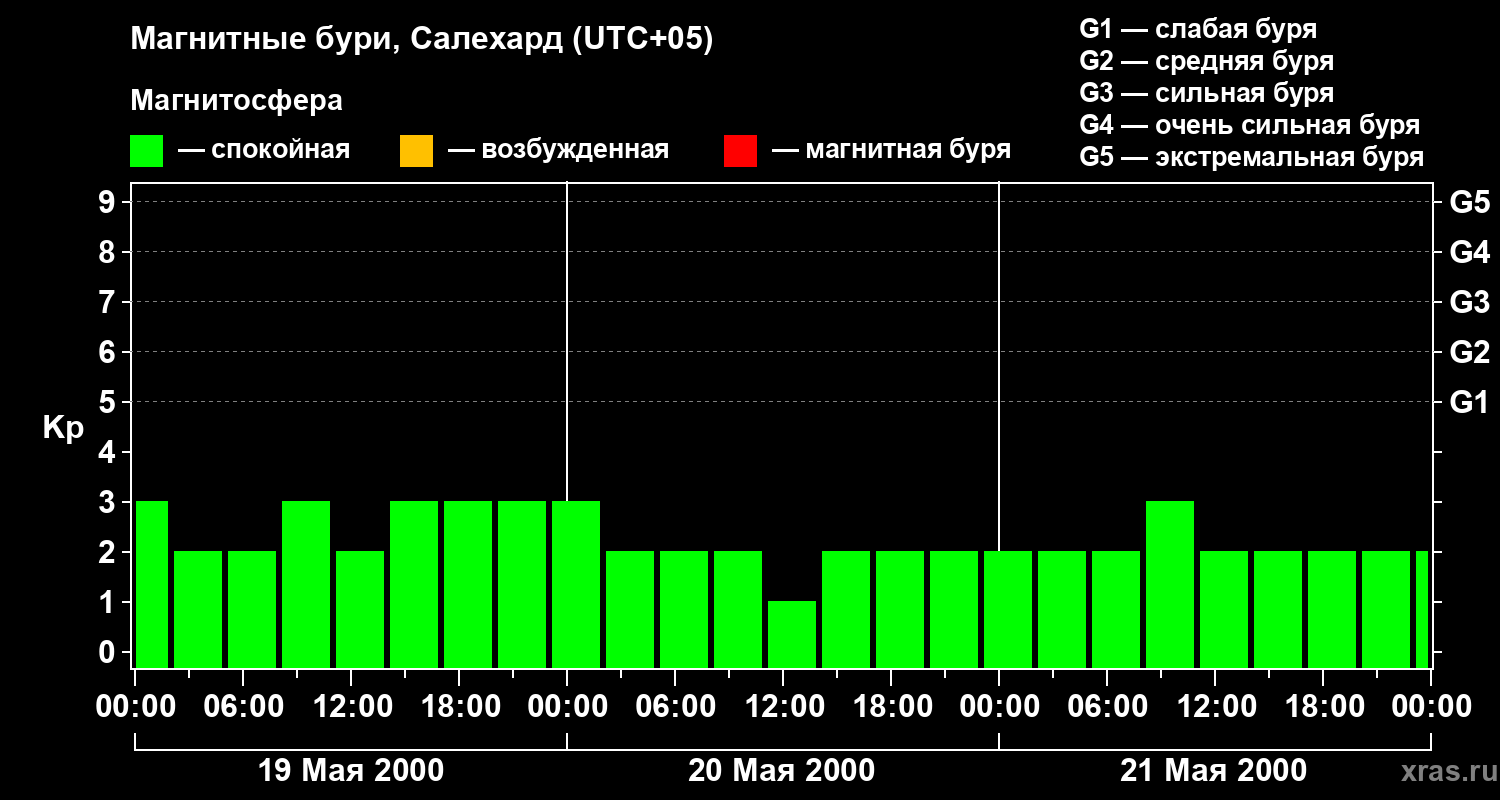Click the G2 tick label beside the plot

1469,352
